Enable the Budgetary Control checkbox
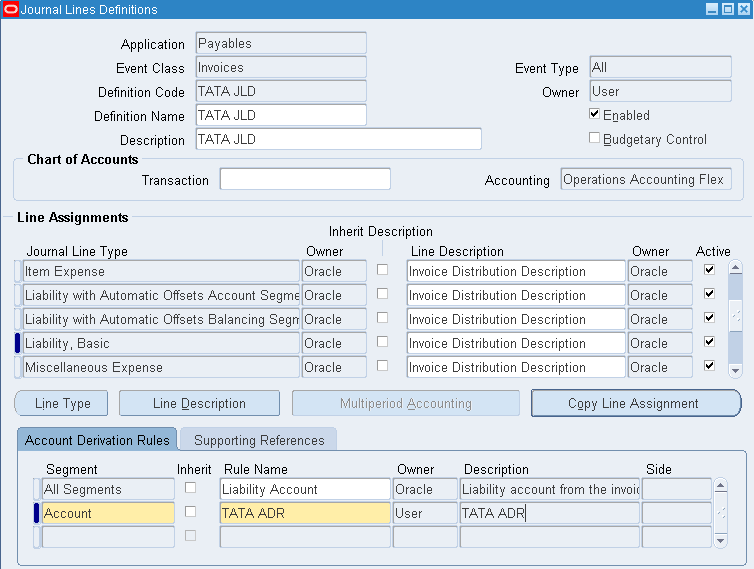This screenshot has width=754, height=569. click(595, 138)
